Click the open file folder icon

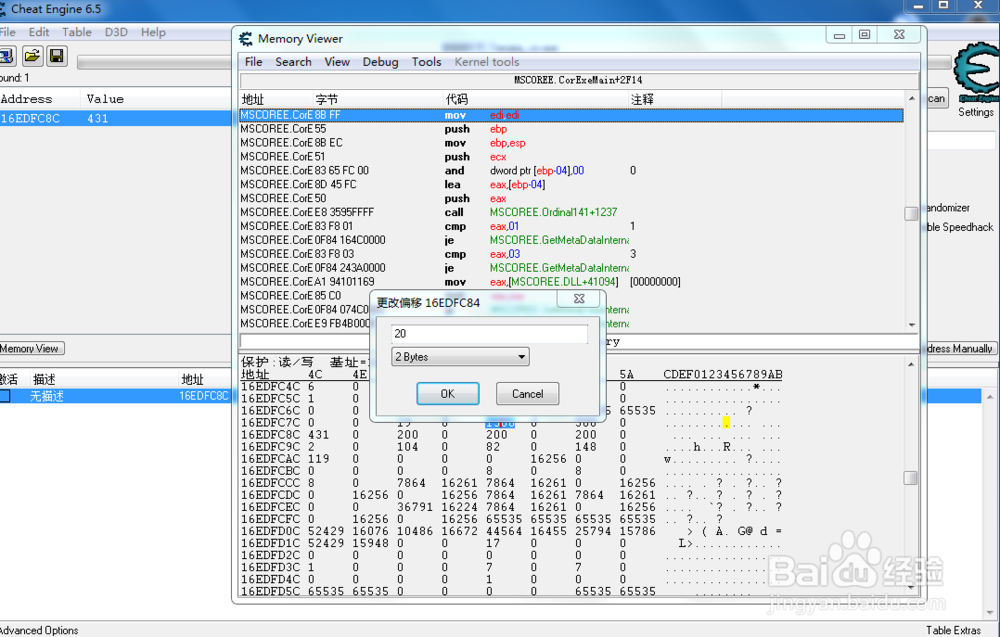[x=32, y=56]
